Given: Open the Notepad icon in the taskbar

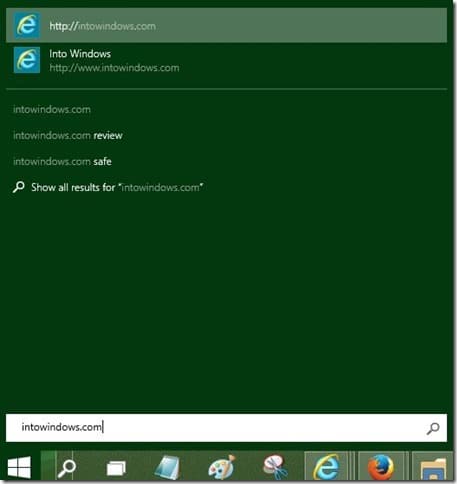Looking at the screenshot, I should coord(168,467).
